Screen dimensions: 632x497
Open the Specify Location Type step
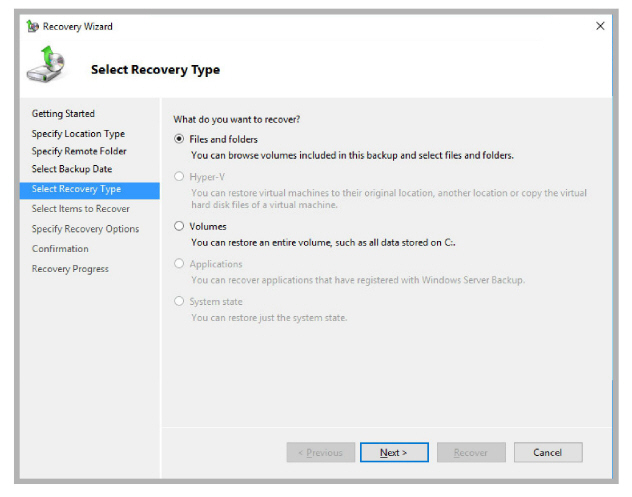[78, 134]
